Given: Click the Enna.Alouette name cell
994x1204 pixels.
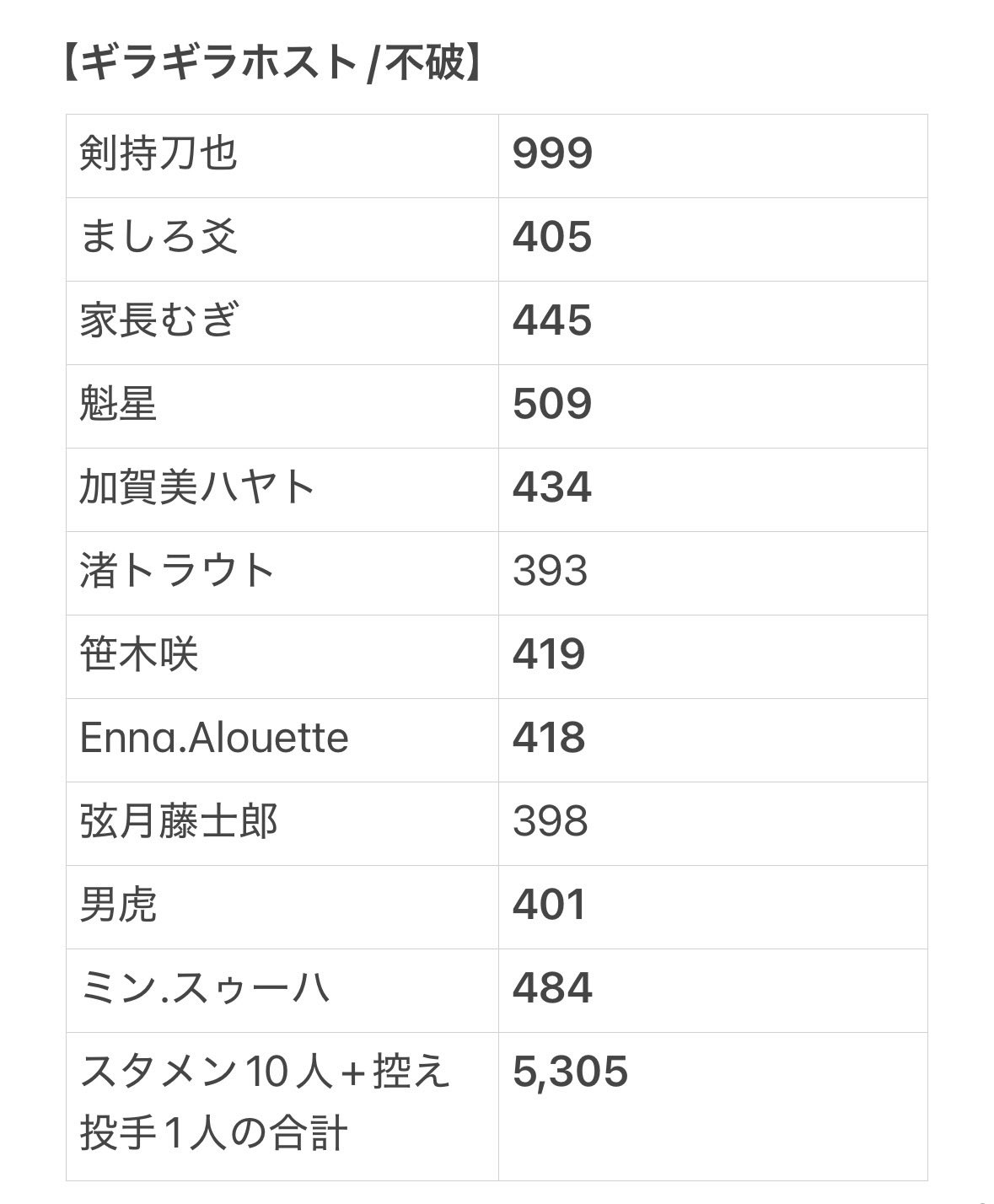Looking at the screenshot, I should [x=282, y=740].
